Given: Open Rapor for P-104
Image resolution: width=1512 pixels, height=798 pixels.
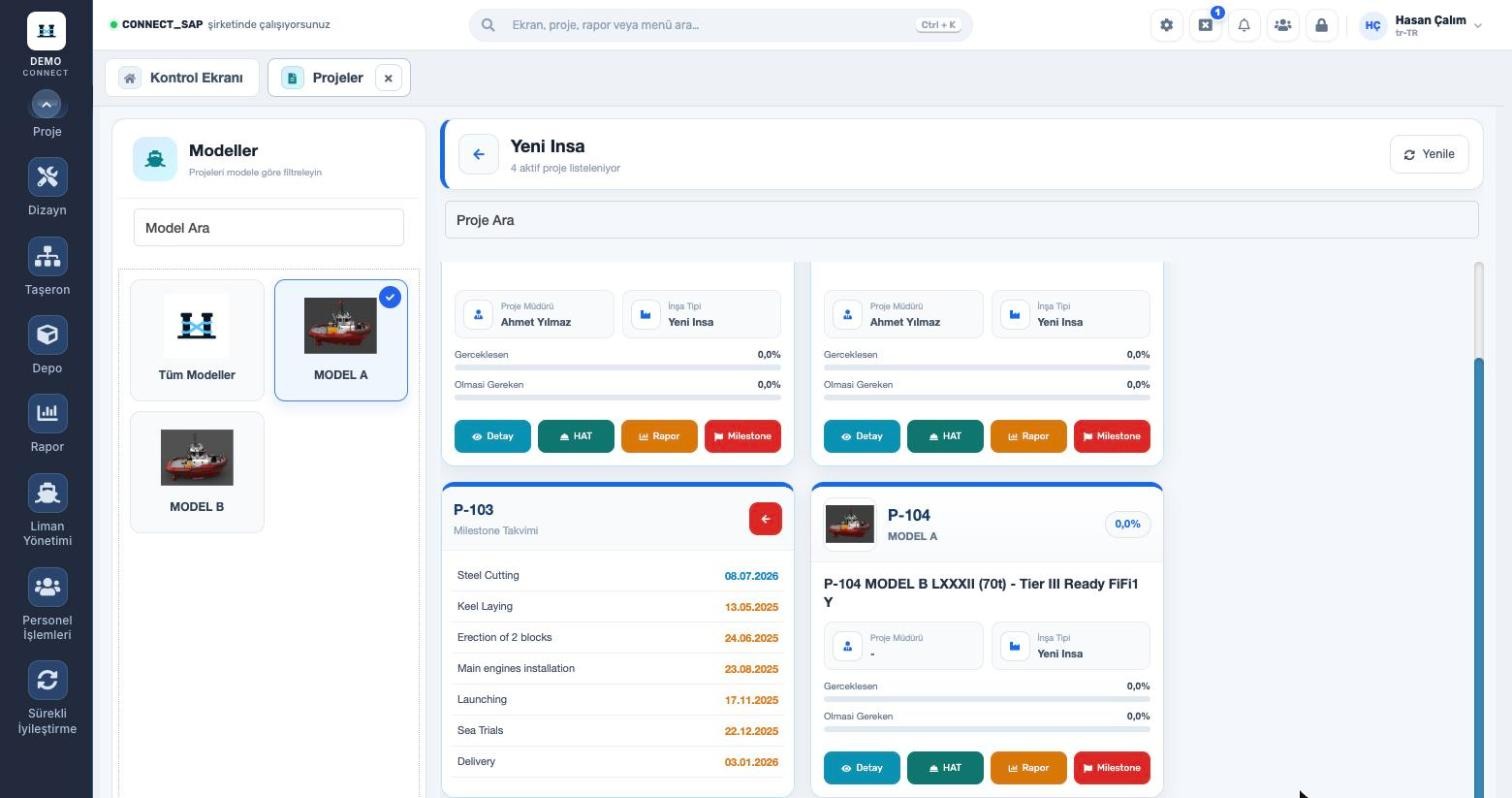Looking at the screenshot, I should pos(1028,768).
